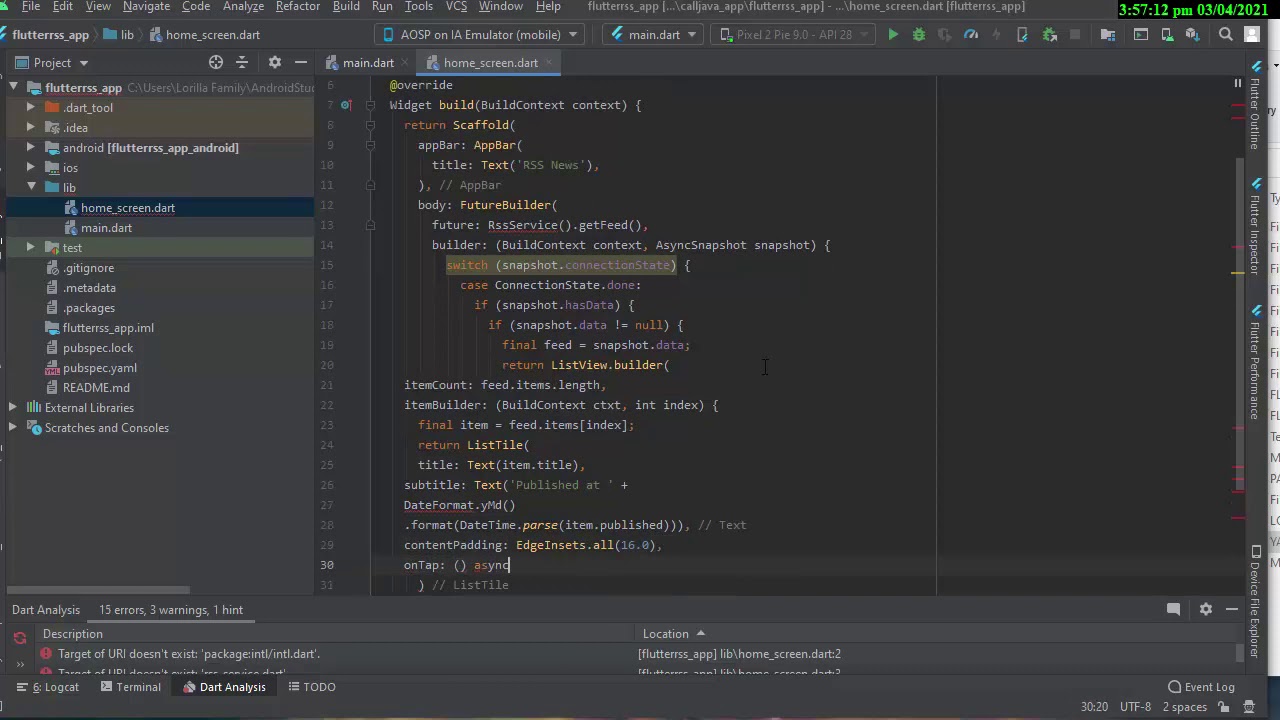The width and height of the screenshot is (1280, 720).
Task: Click the pause indicator at editor top-right
Action: tap(1237, 84)
